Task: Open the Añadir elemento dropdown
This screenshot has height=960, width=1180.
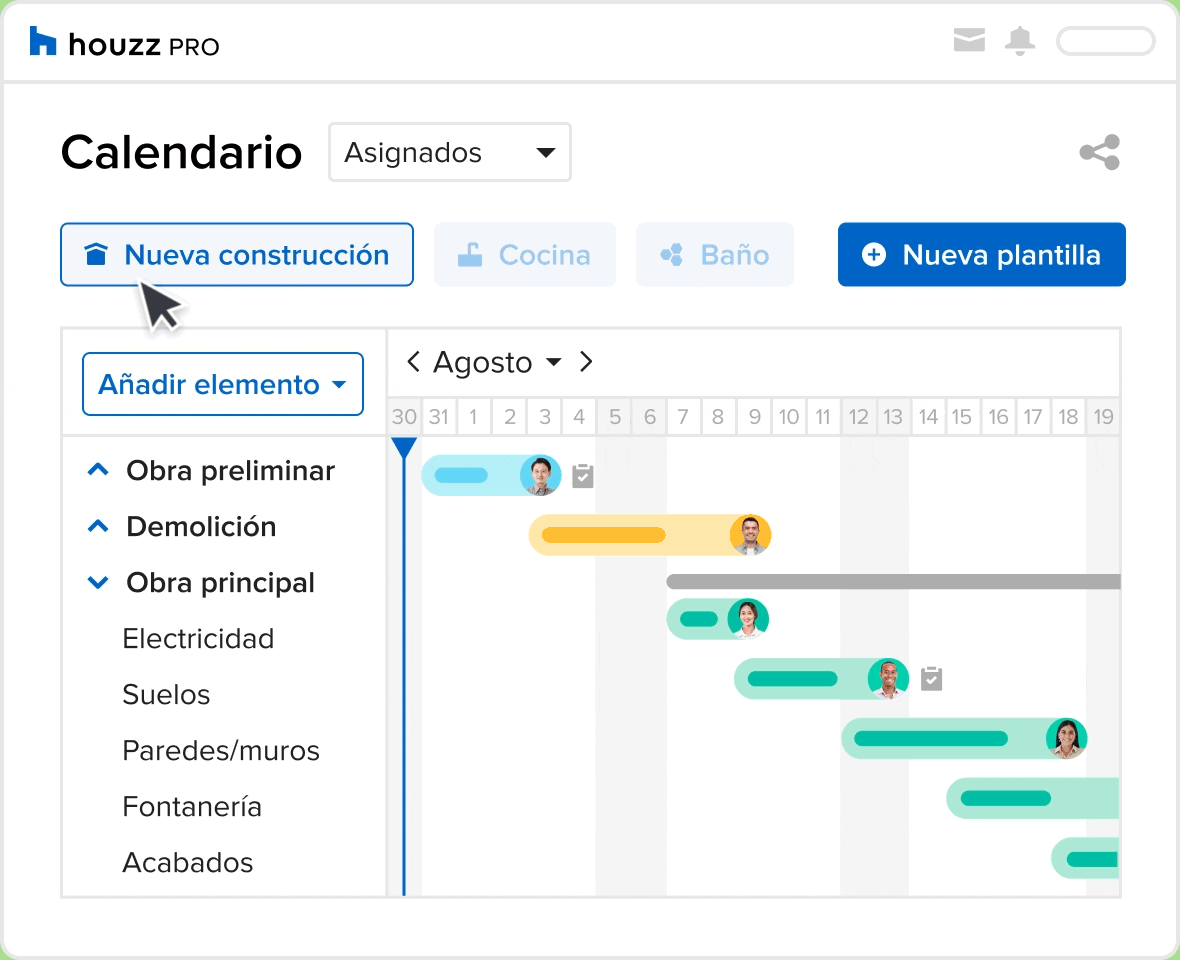Action: click(222, 384)
